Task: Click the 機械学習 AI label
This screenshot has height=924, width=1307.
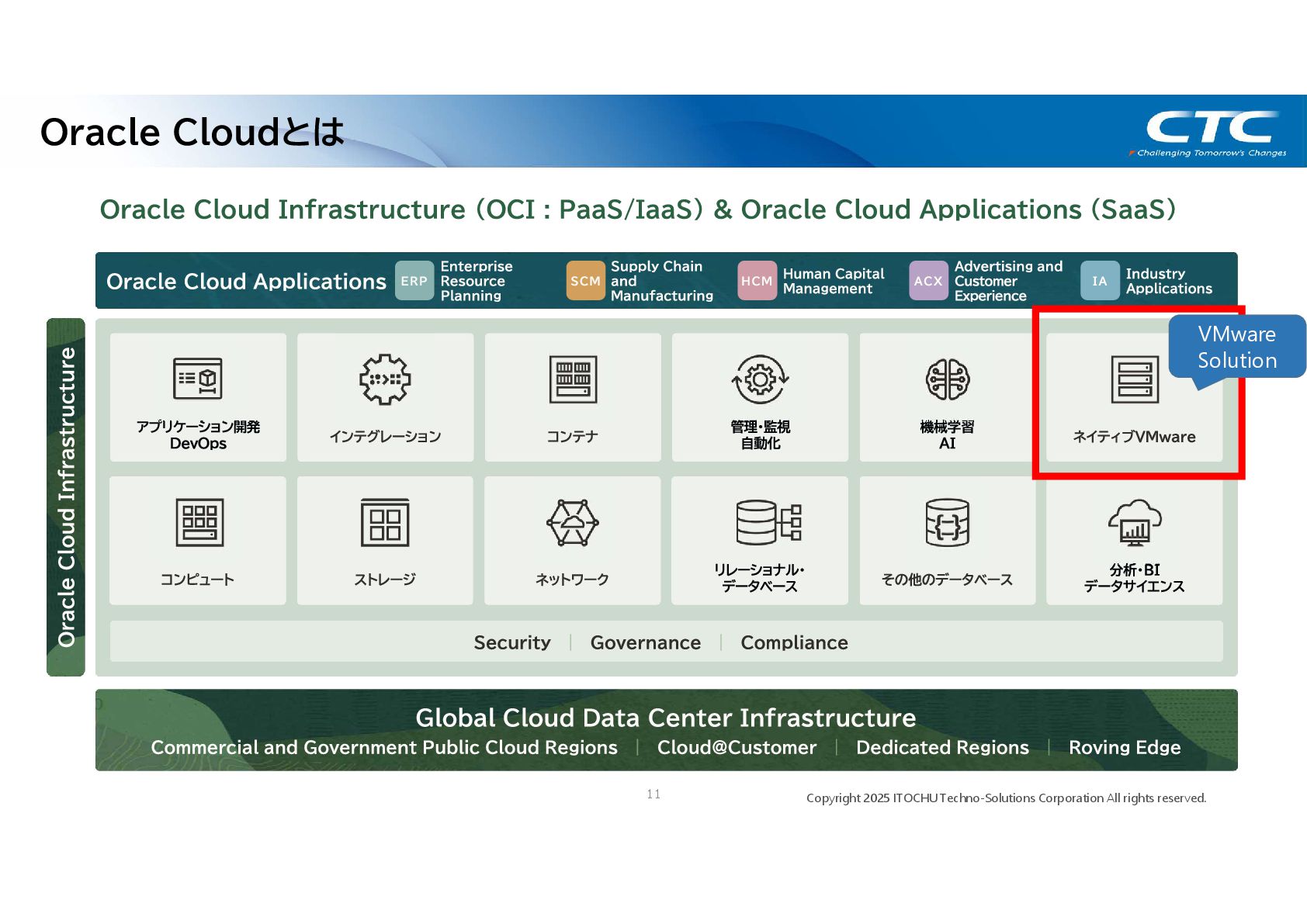Action: (x=948, y=434)
